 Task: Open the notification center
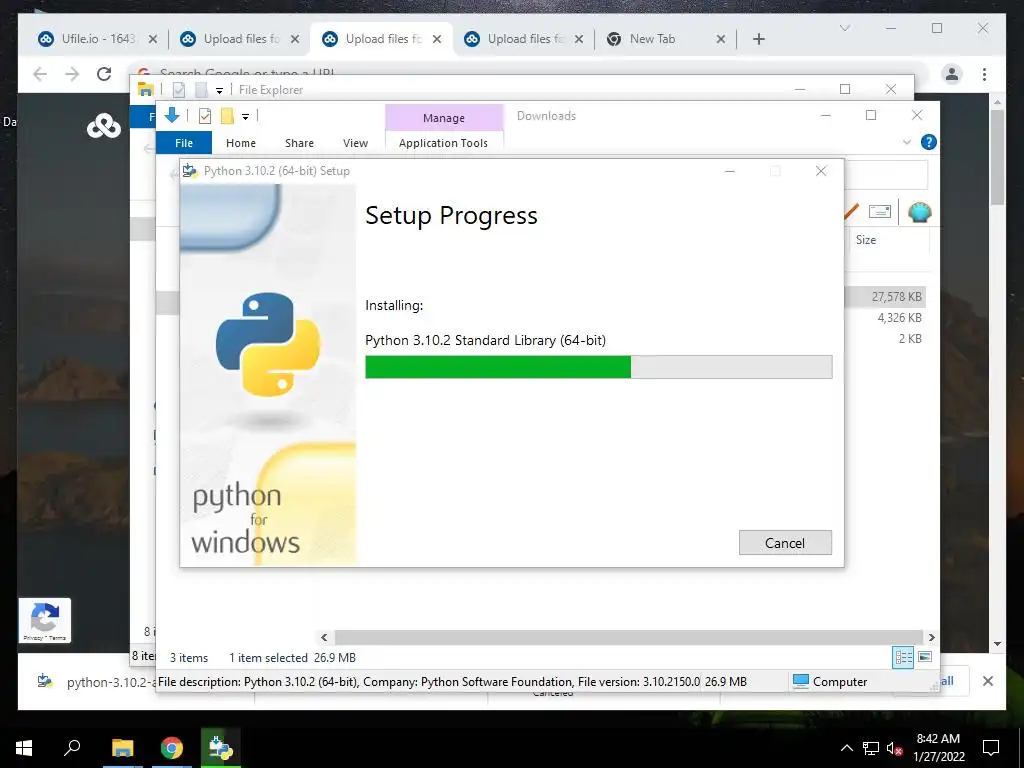991,748
